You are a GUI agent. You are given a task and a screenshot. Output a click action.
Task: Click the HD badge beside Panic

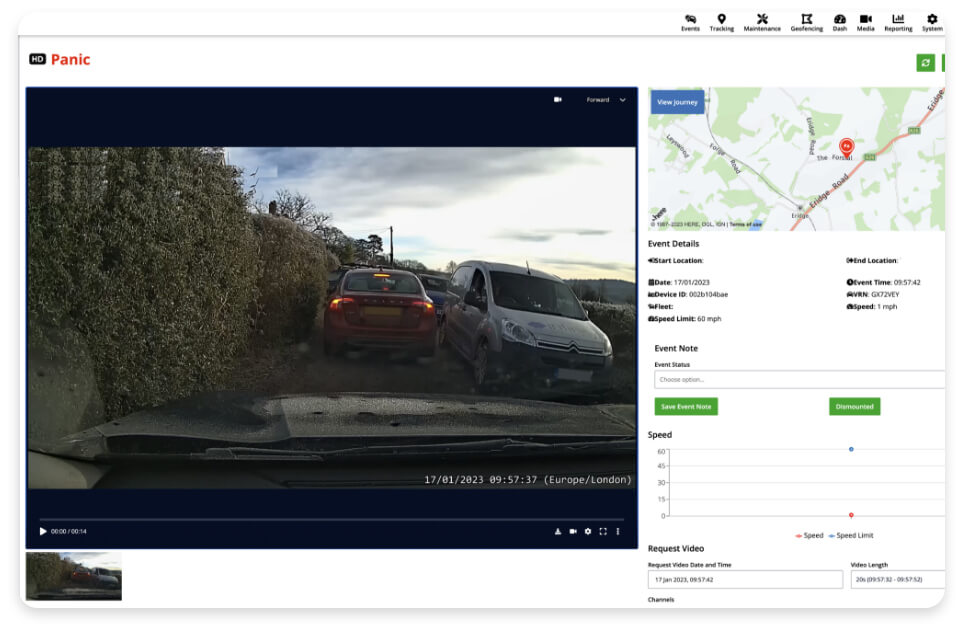38,59
